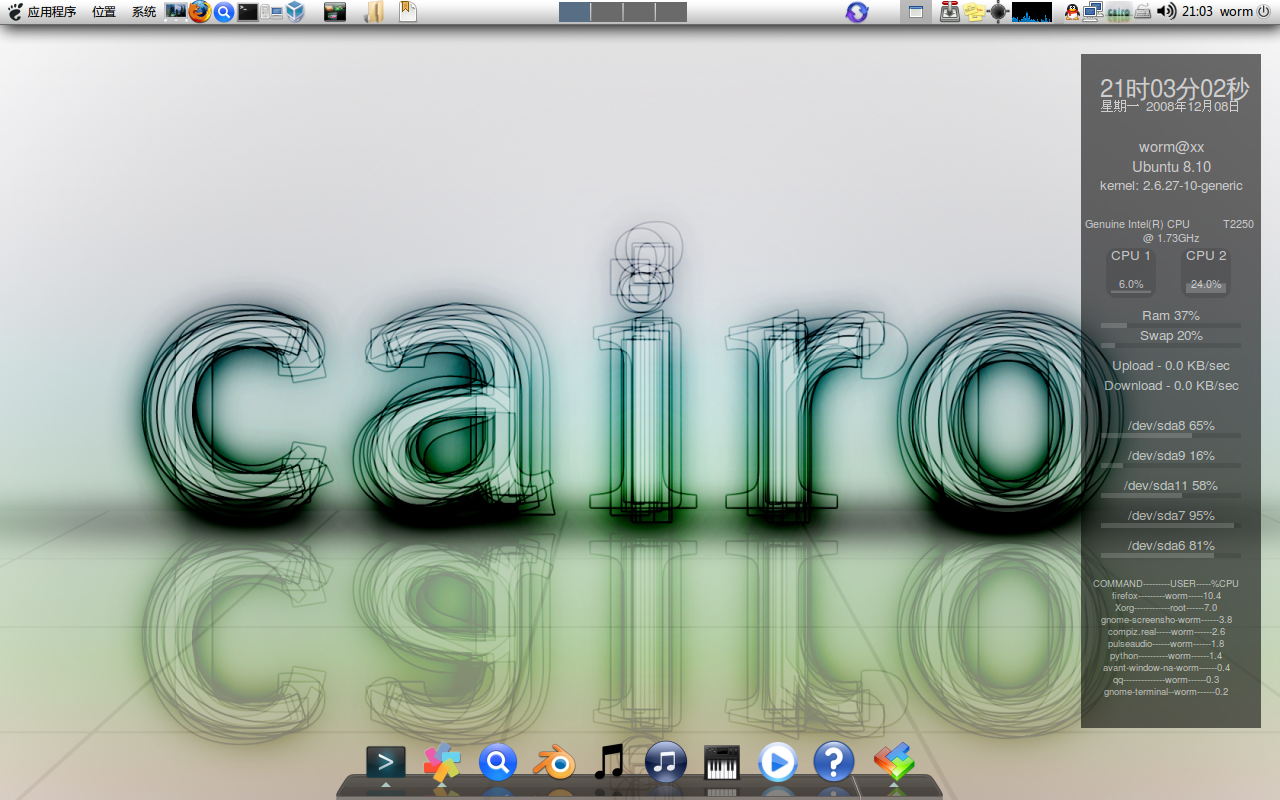Switch to the third workspace in the pager

(638, 12)
